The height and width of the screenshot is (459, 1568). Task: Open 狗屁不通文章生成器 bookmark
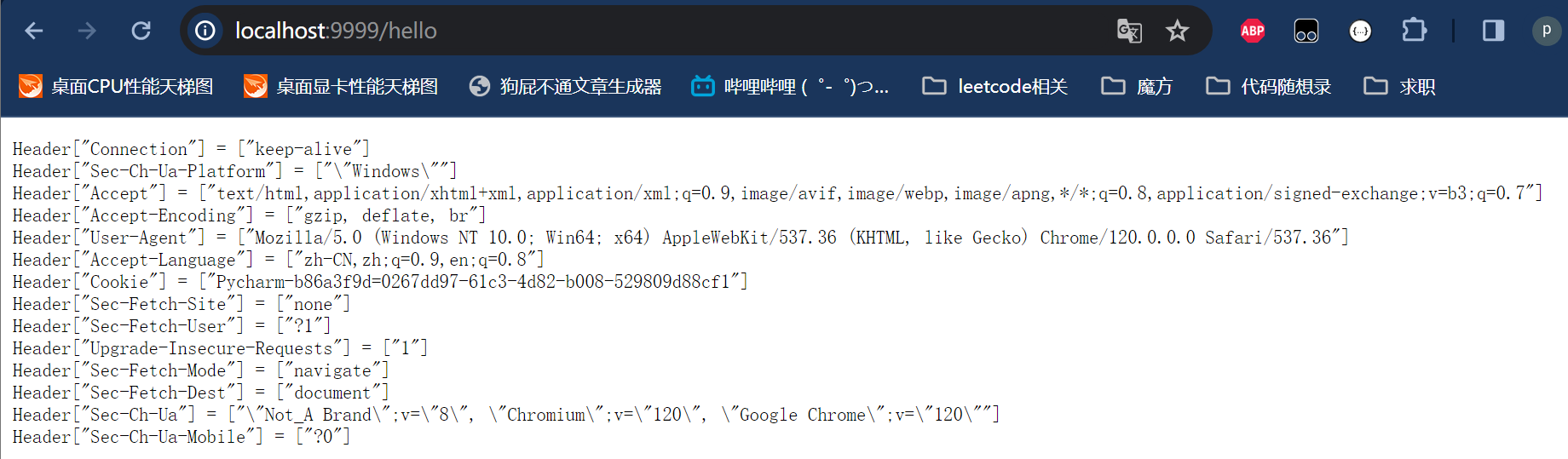[x=566, y=86]
